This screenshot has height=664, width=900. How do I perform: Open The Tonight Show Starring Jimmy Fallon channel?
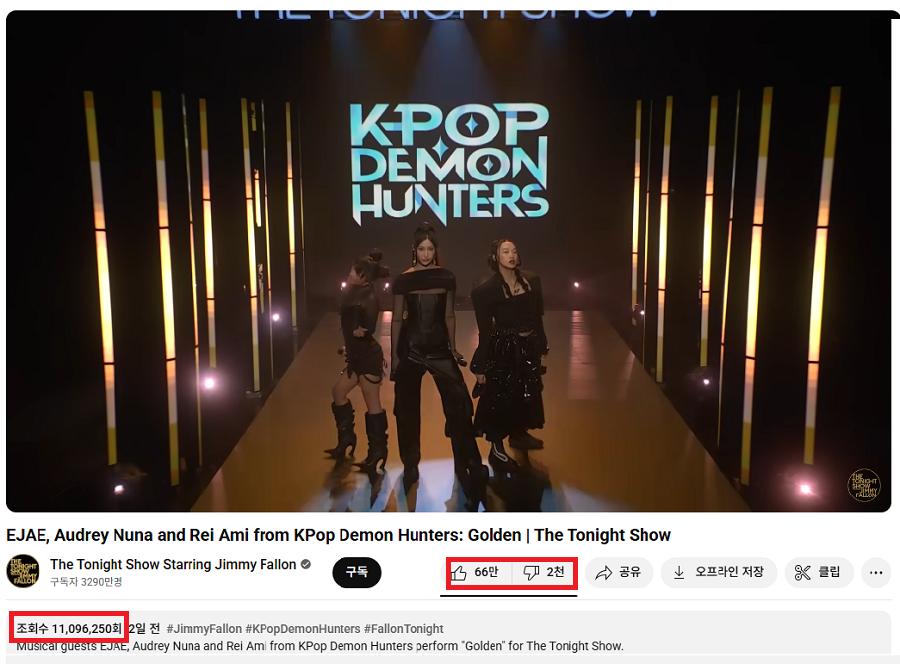point(173,564)
